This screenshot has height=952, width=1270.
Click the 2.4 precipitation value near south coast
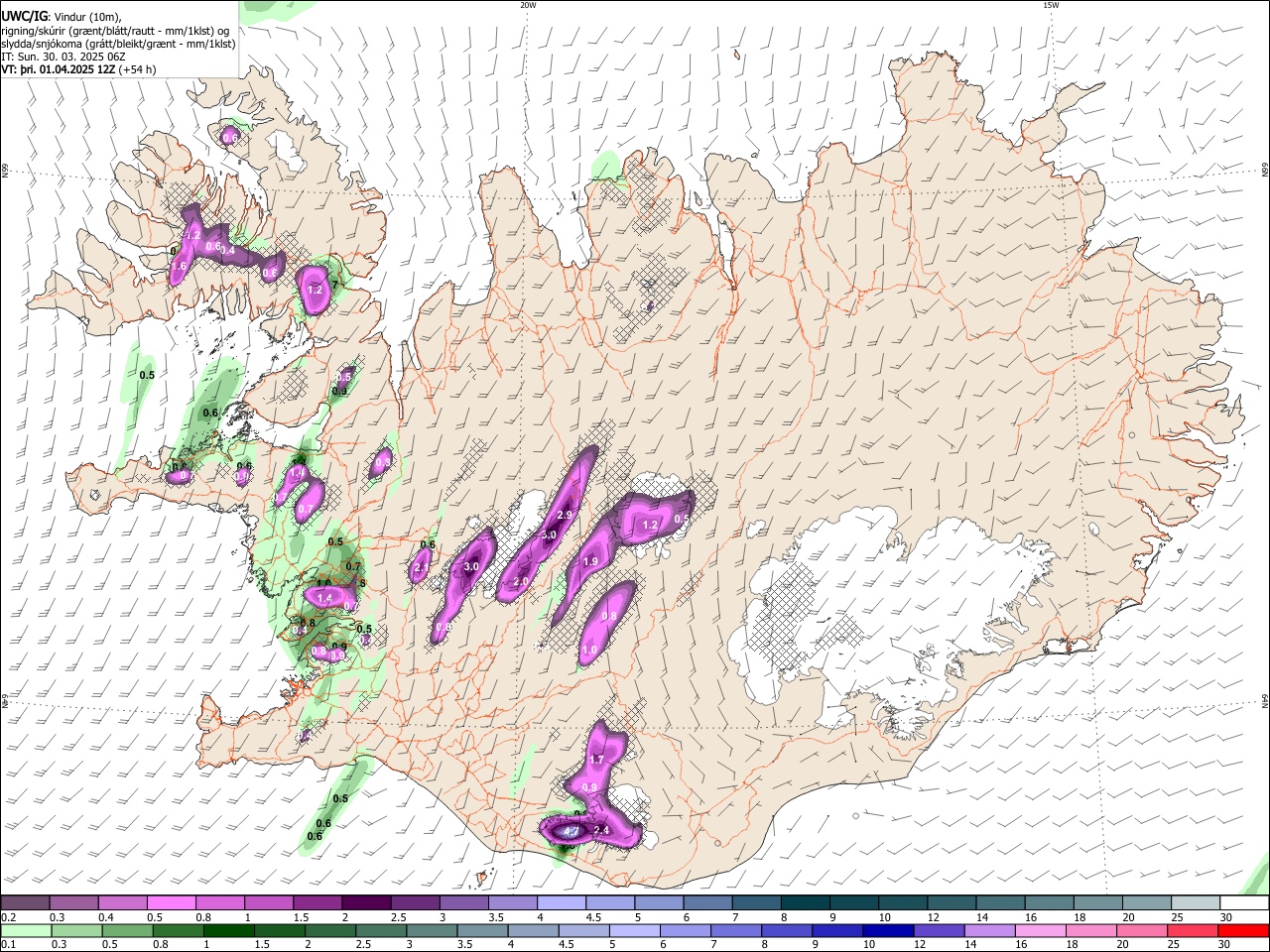pyautogui.click(x=600, y=830)
